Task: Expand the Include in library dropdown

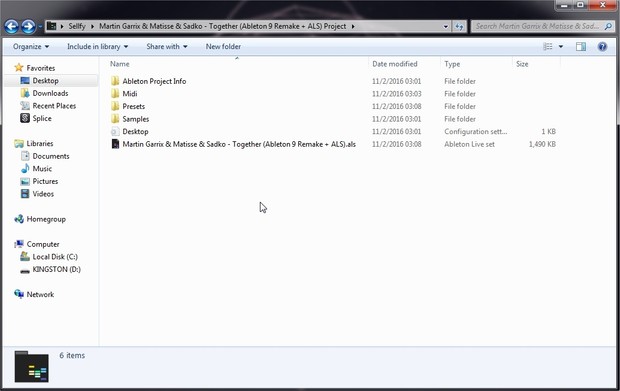Action: pos(97,47)
